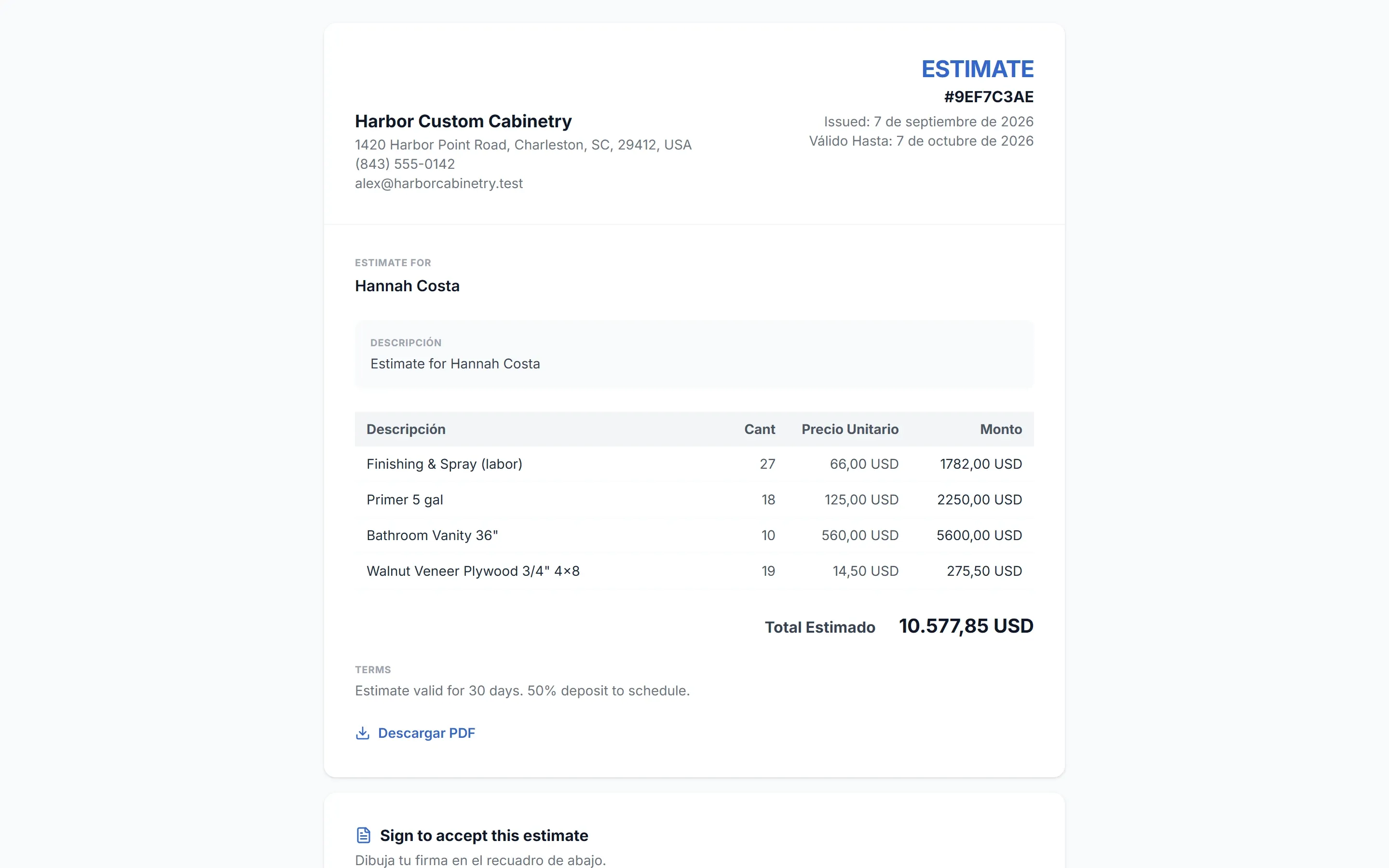
Task: Click the total 10.577,85 USD
Action: point(966,626)
